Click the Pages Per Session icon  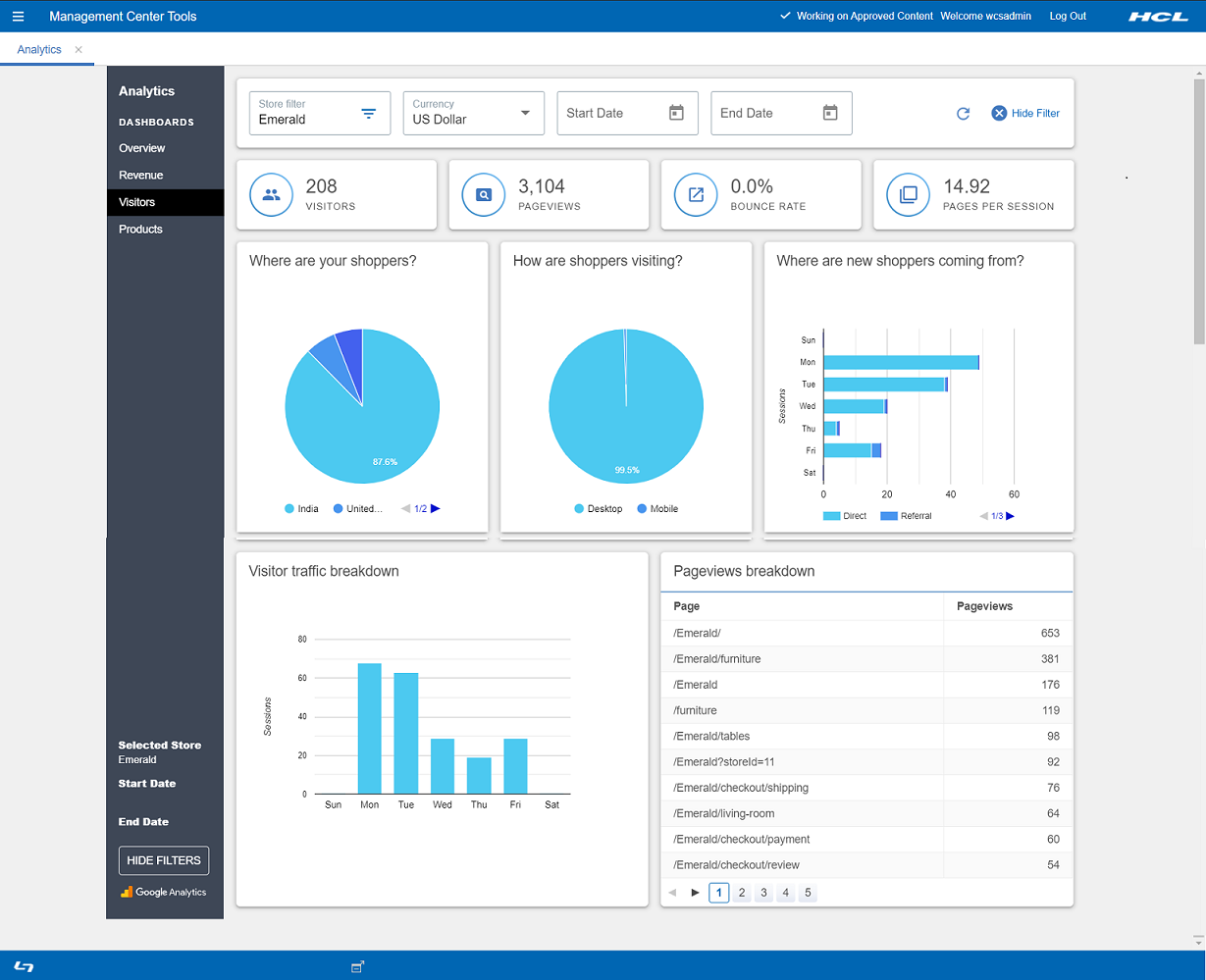pos(909,195)
